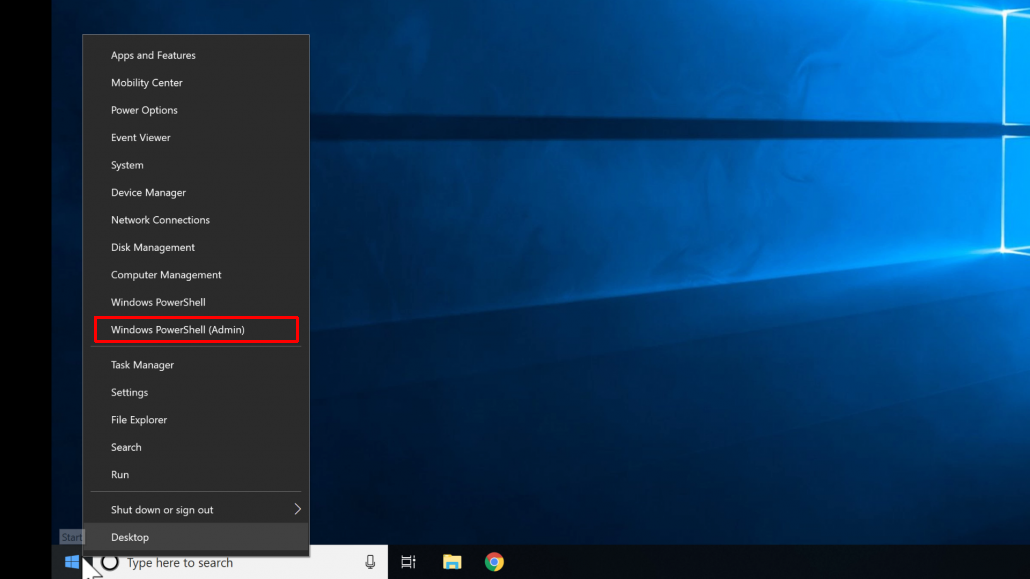Expand the 'Shut down or sign out' arrow

298,509
